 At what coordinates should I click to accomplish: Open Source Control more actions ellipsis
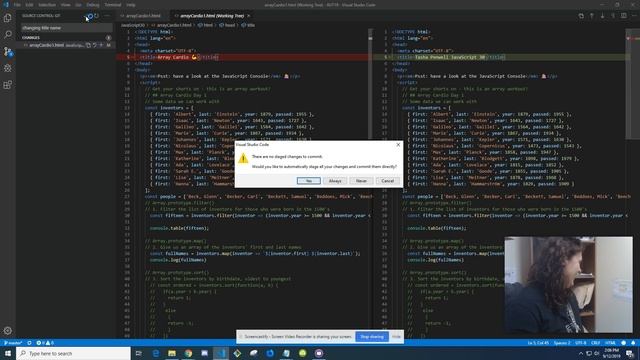click(x=107, y=16)
